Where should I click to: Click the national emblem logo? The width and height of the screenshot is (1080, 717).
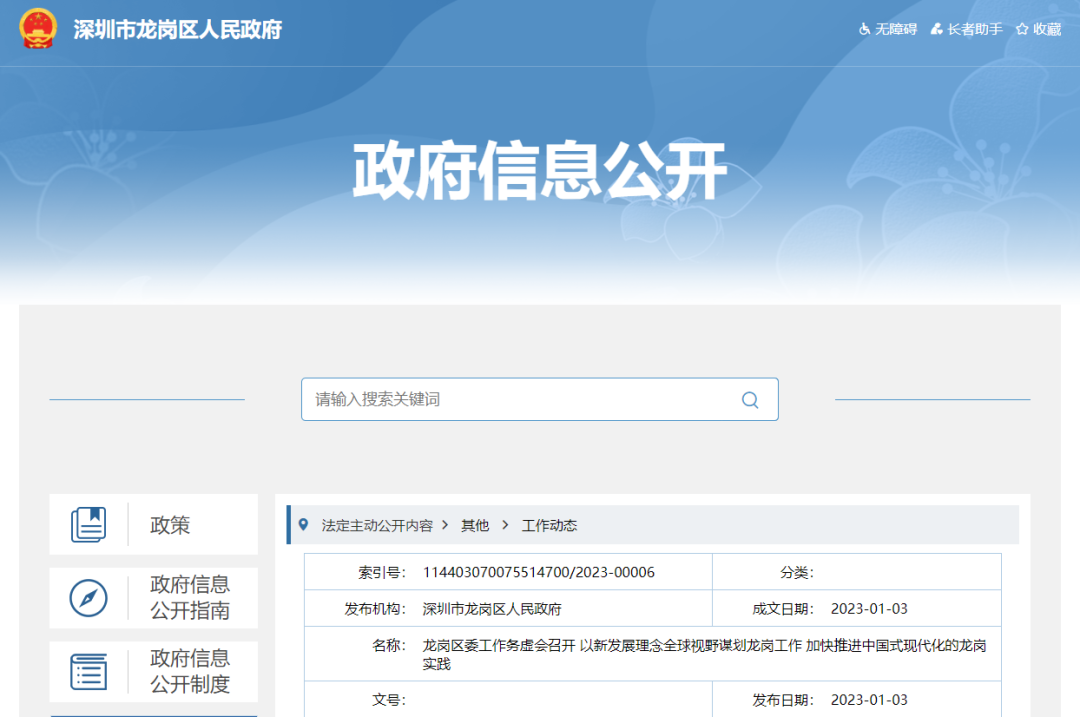pyautogui.click(x=38, y=29)
